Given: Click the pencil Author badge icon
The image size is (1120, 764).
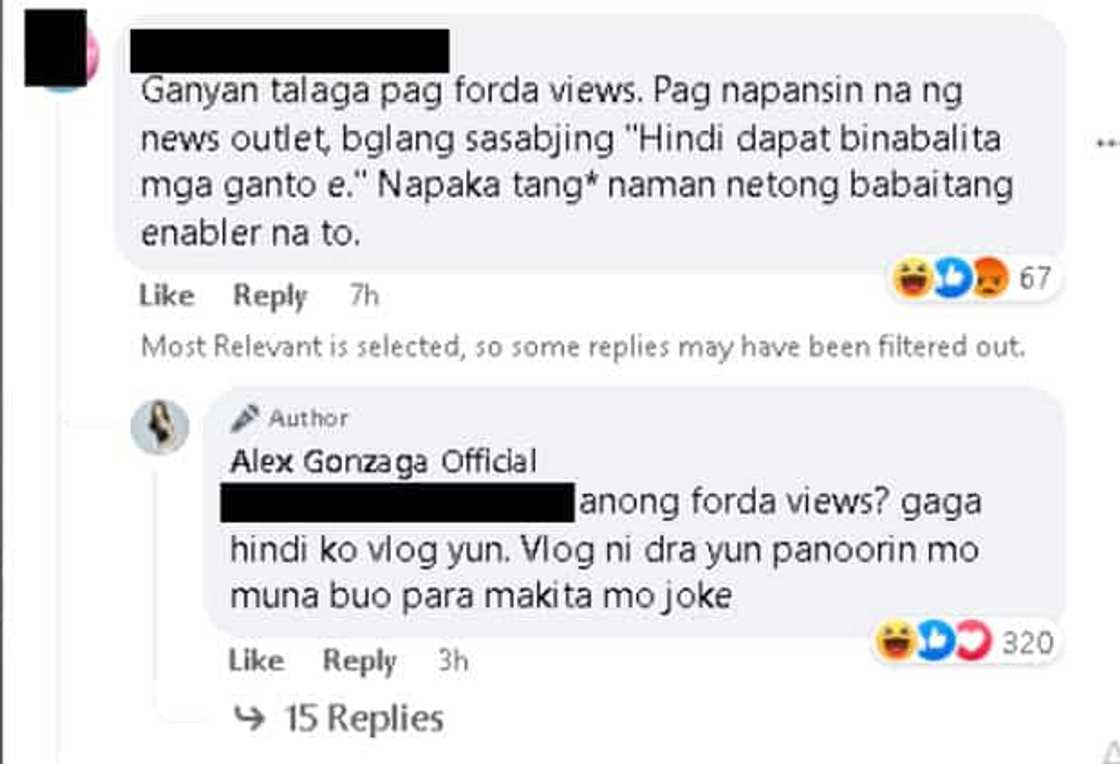Looking at the screenshot, I should coord(245,418).
